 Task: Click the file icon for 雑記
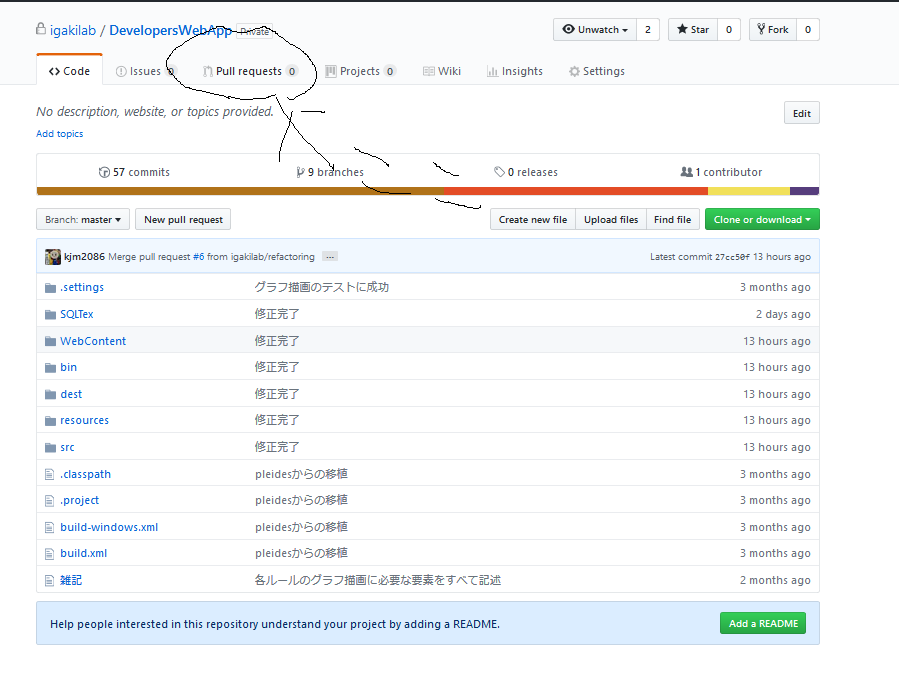50,580
